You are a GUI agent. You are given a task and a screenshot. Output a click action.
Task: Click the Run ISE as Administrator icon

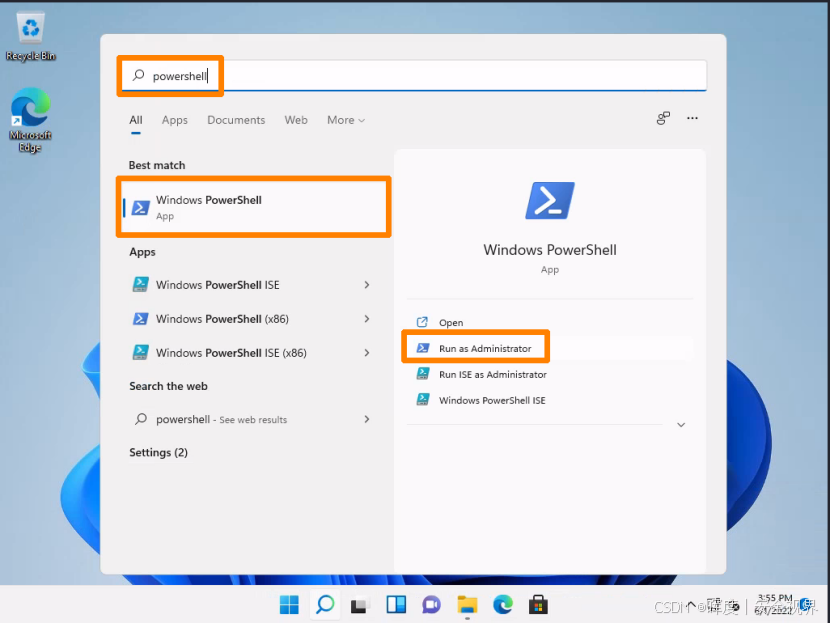click(422, 374)
